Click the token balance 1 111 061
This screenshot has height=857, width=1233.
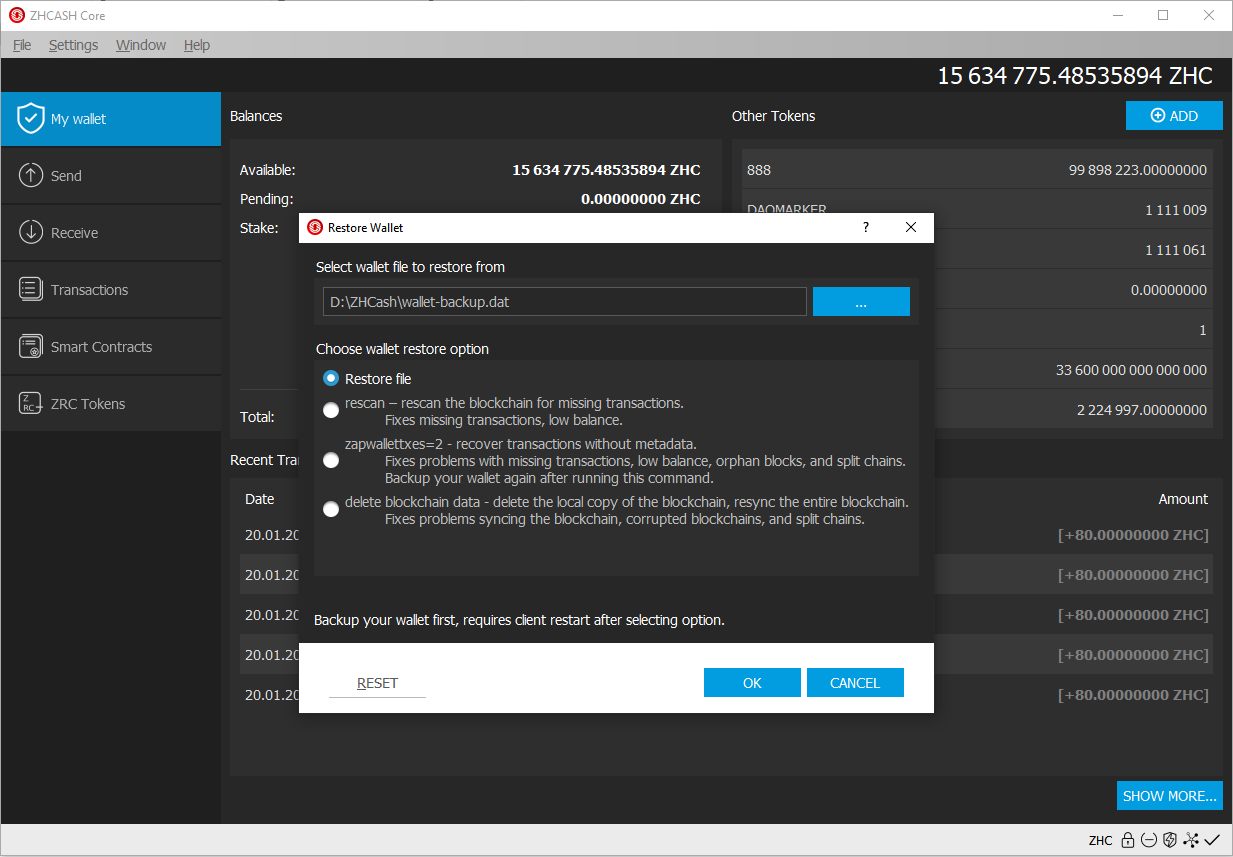click(1176, 250)
